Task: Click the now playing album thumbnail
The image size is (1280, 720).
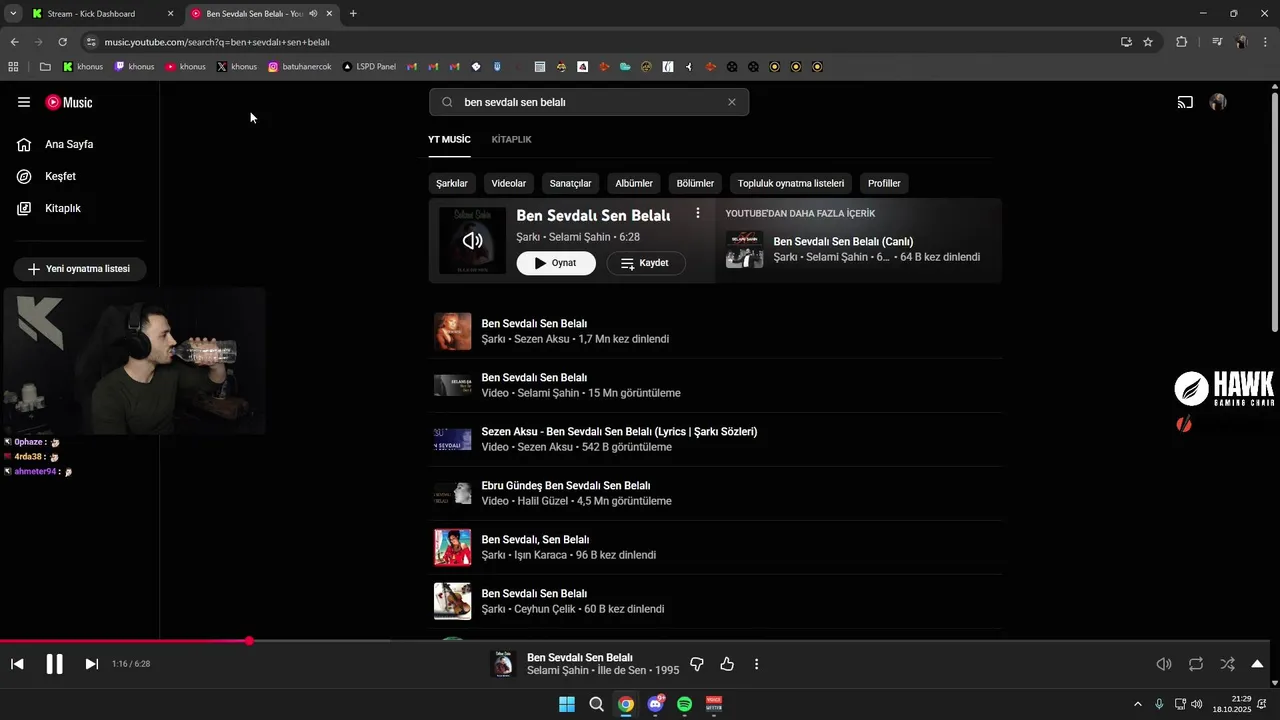Action: (503, 664)
